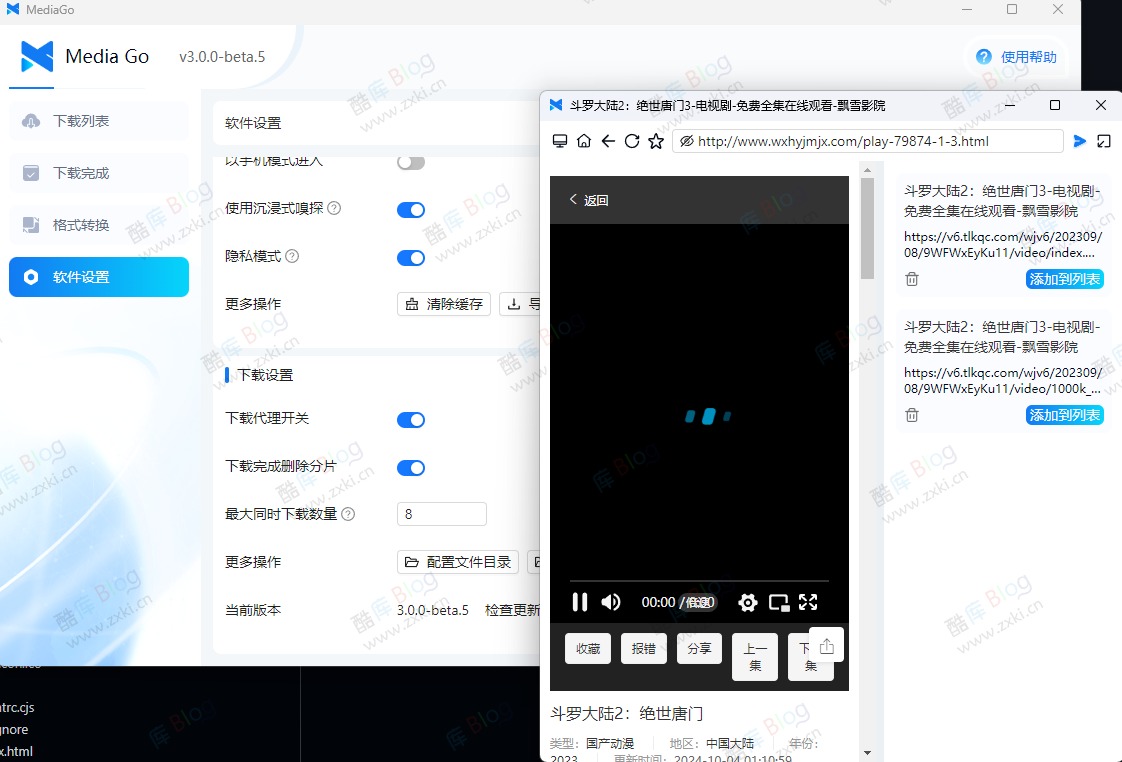Open 使用帮助 help link

point(1017,57)
